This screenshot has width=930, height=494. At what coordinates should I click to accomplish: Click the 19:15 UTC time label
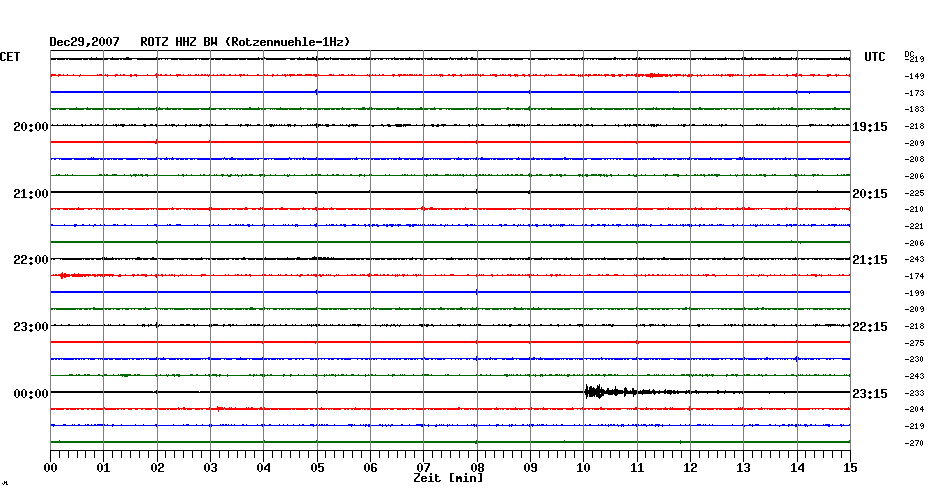pyautogui.click(x=870, y=127)
